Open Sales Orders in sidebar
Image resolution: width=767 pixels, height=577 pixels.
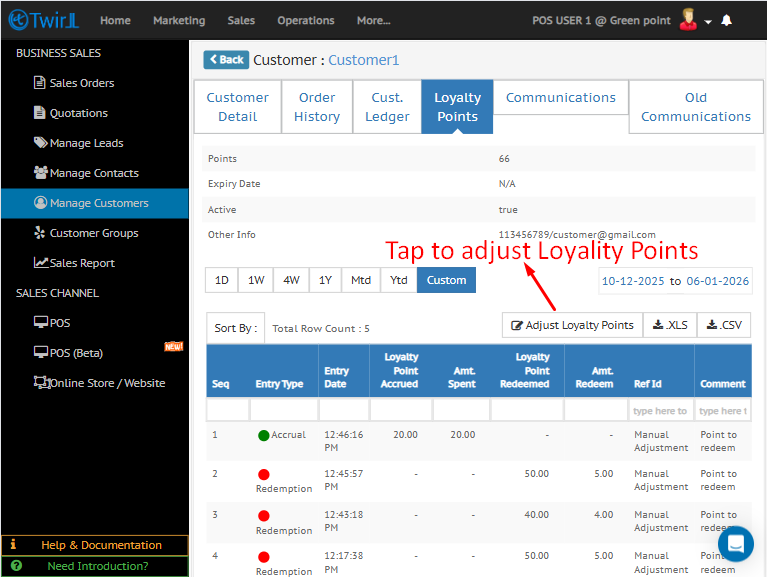[x=82, y=83]
